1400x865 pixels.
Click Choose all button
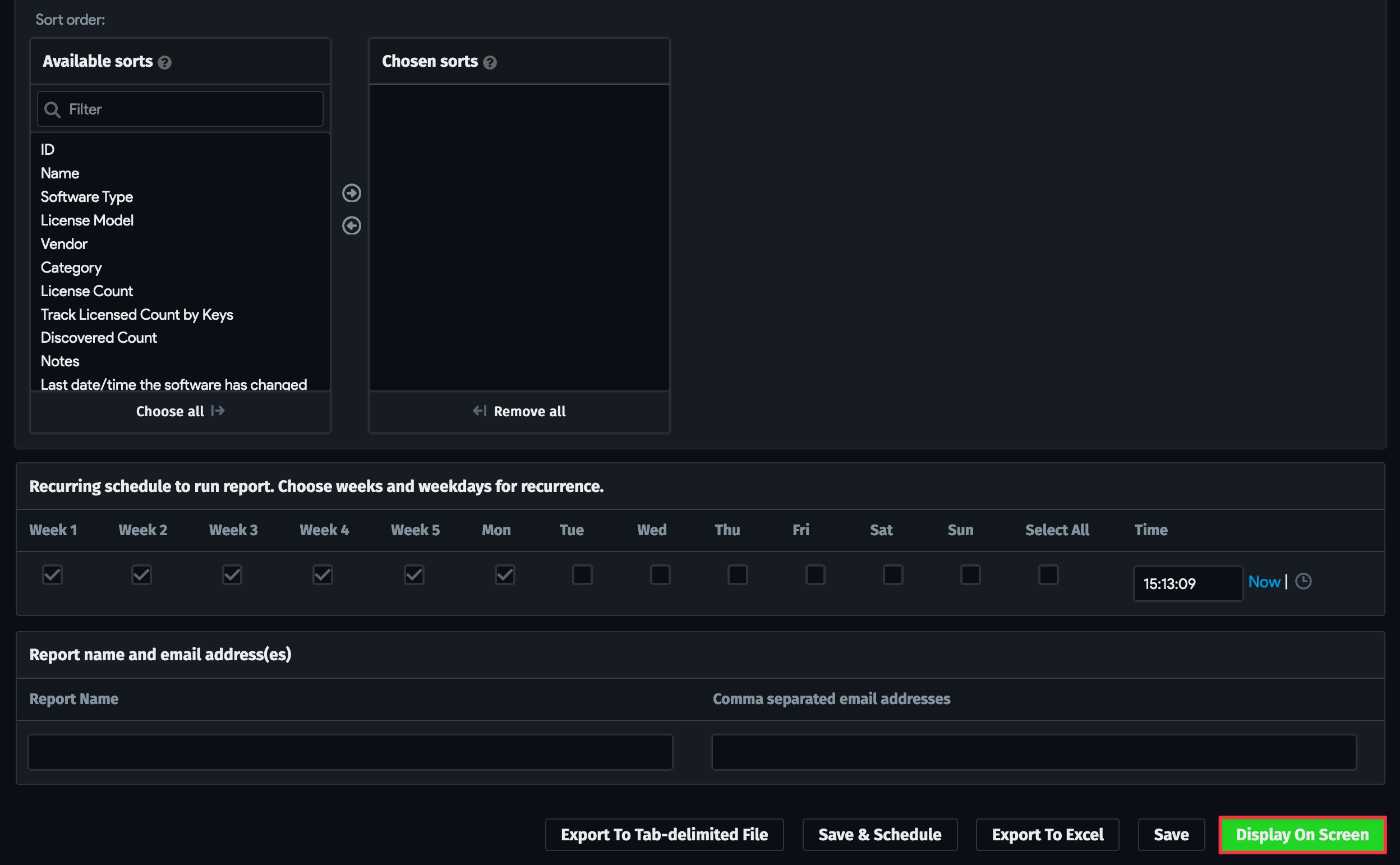tap(180, 411)
